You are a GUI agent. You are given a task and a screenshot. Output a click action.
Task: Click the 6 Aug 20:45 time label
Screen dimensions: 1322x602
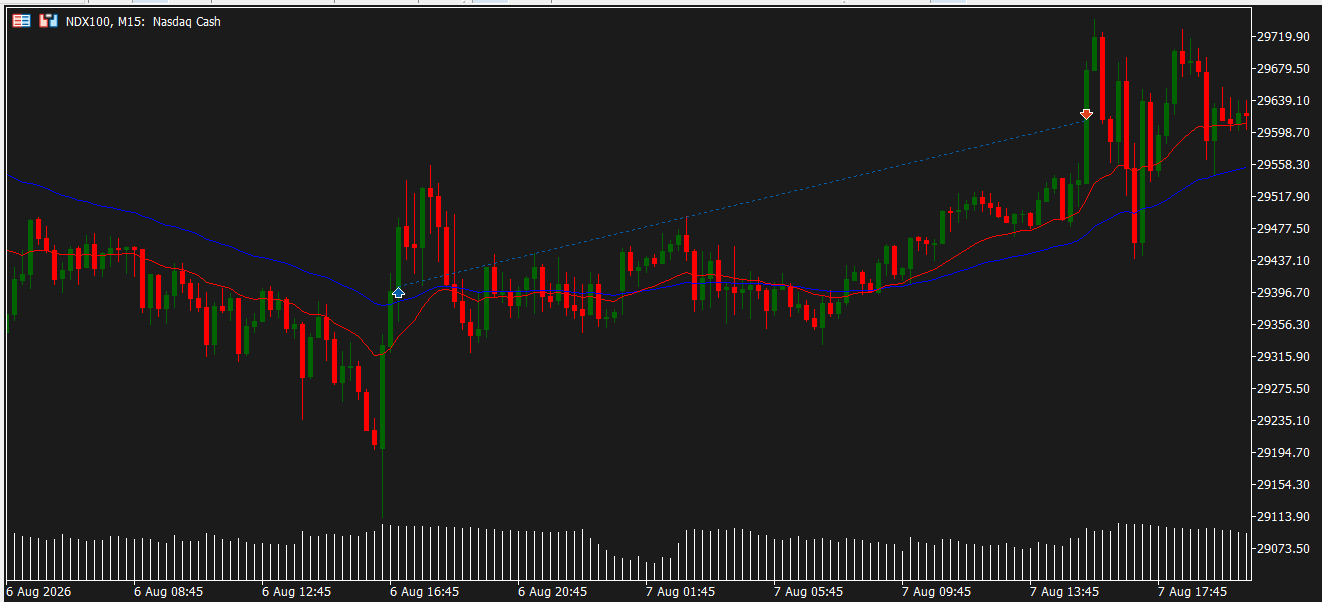tap(552, 592)
